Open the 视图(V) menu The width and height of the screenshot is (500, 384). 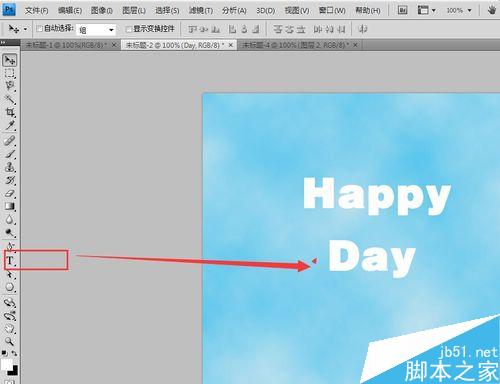(297, 11)
